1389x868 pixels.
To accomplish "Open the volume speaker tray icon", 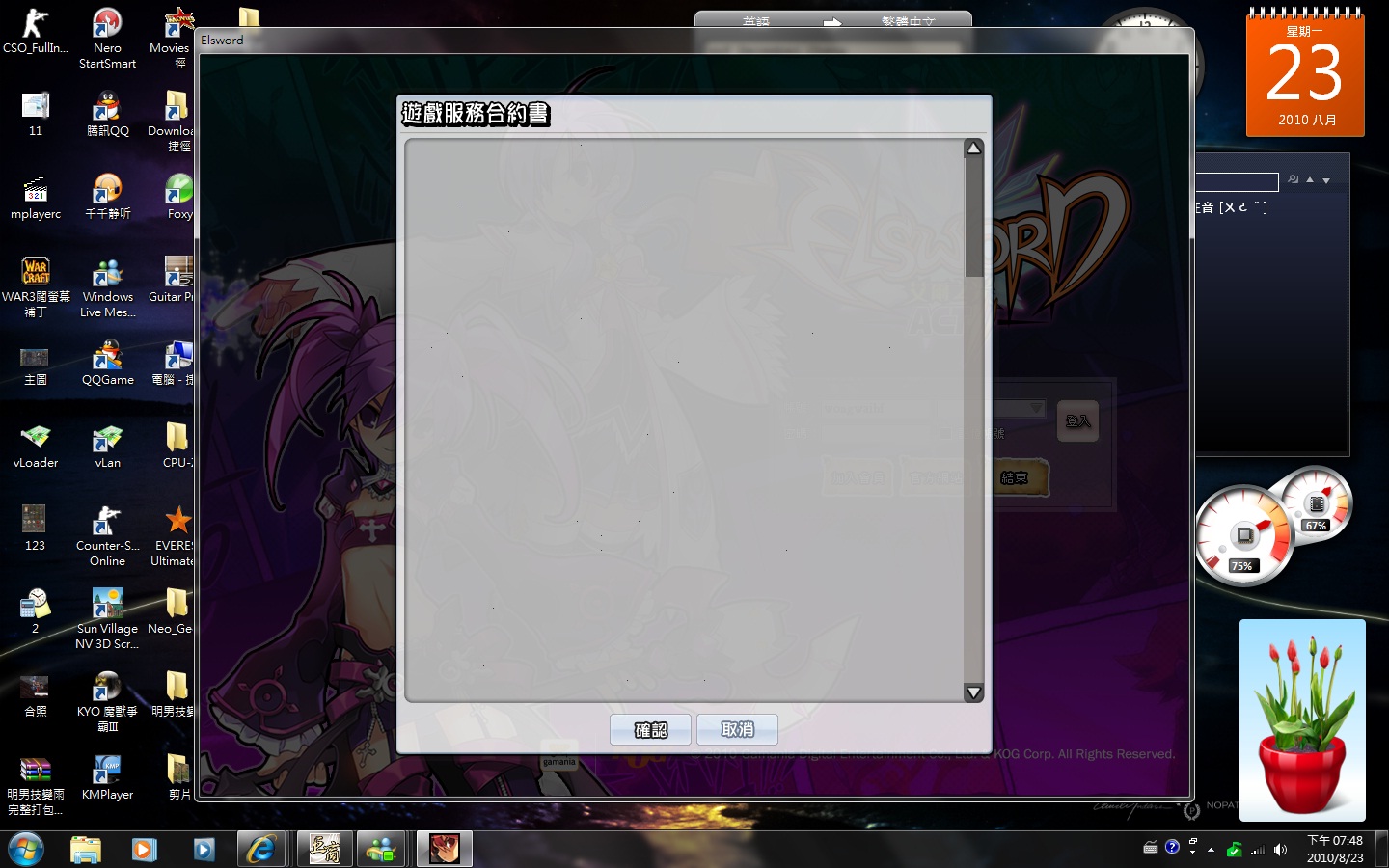I will (1280, 850).
